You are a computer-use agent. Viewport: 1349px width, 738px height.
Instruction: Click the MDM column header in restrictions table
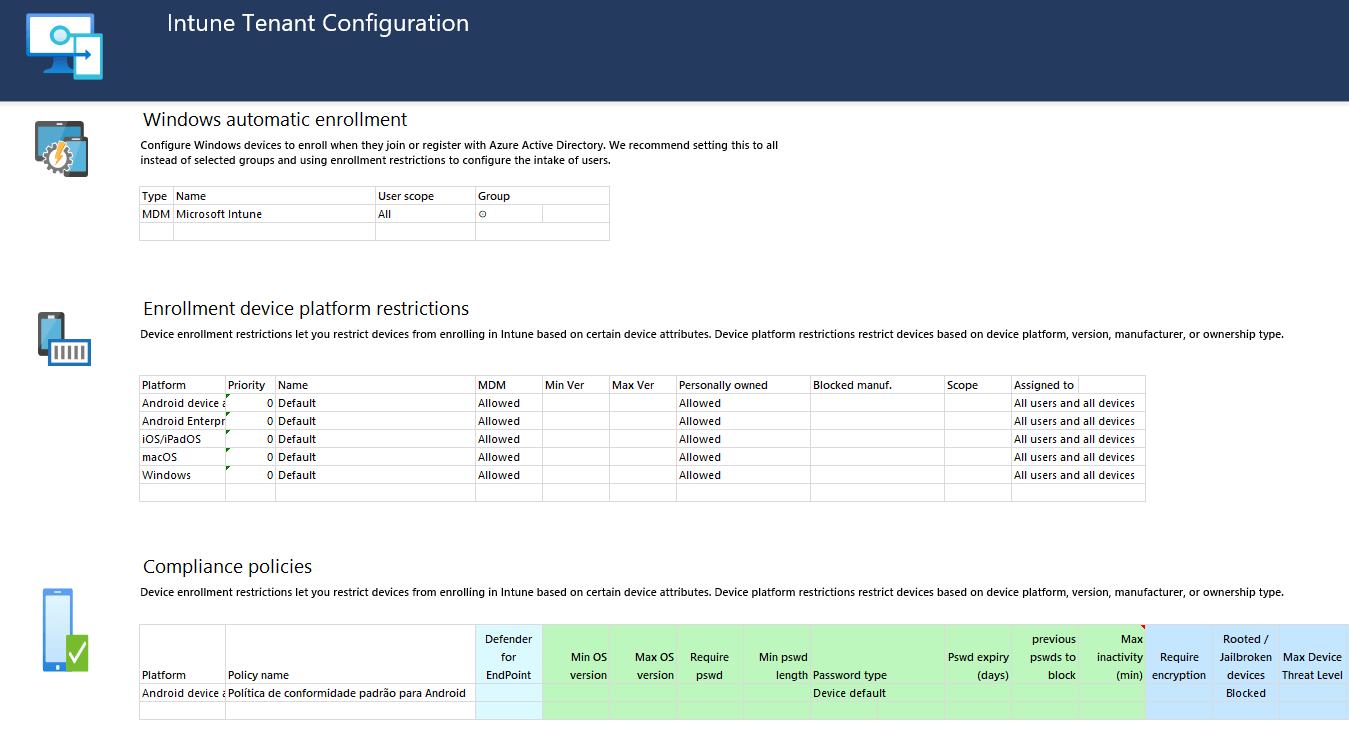[509, 385]
